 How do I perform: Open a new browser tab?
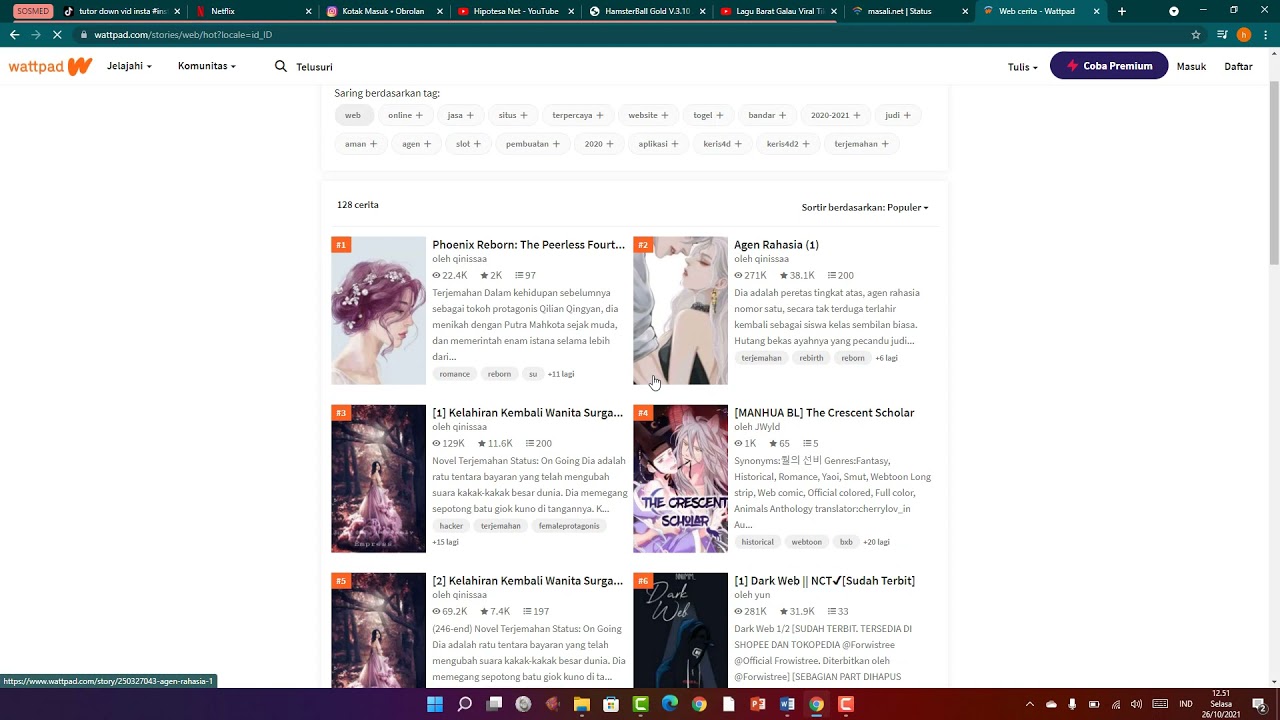pos(1122,11)
